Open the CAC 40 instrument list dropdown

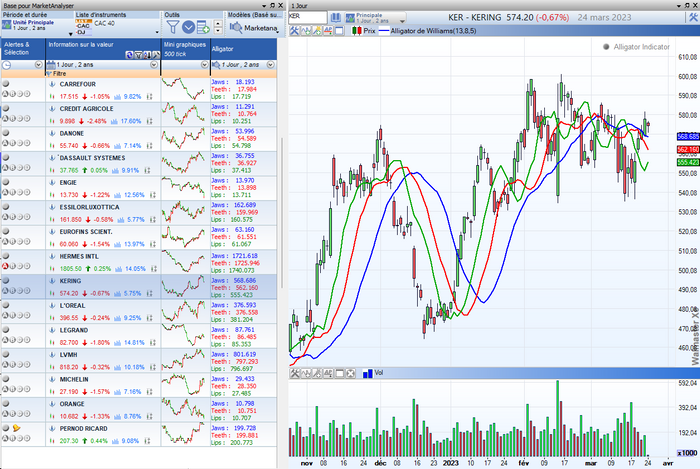[157, 32]
